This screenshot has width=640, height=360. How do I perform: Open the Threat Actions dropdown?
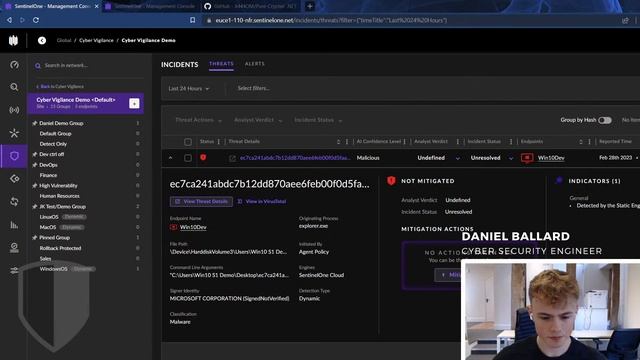pos(198,120)
